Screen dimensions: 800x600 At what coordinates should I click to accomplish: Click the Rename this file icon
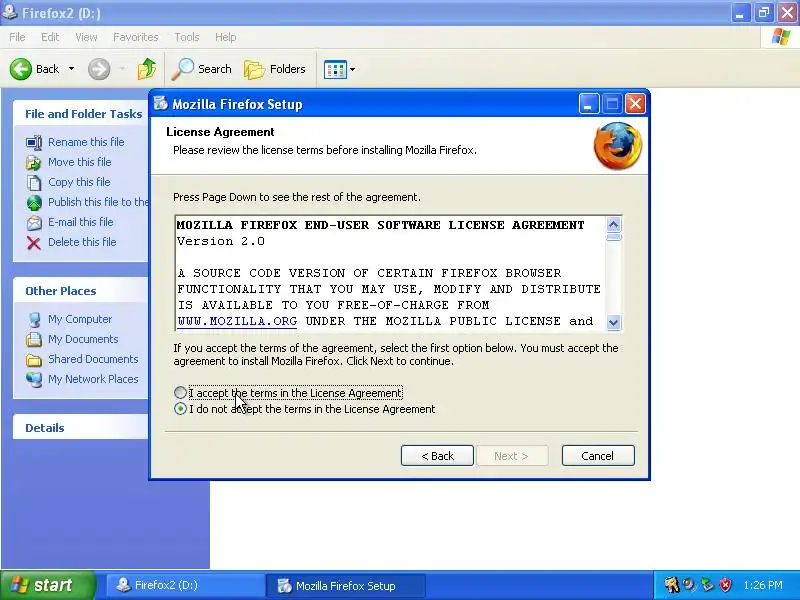[34, 142]
